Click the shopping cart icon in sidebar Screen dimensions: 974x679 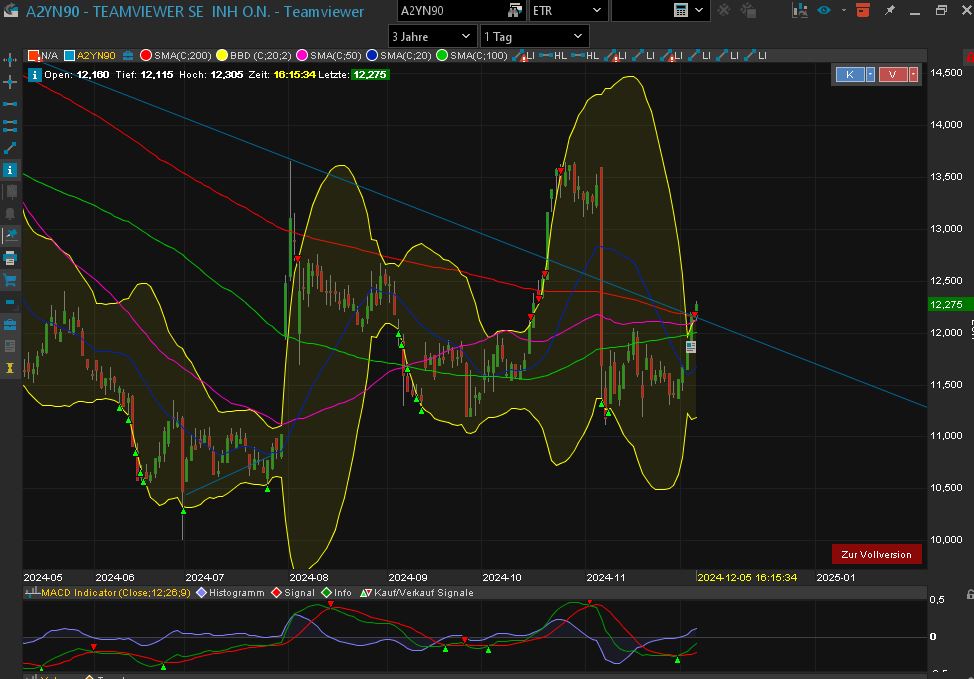(x=10, y=281)
